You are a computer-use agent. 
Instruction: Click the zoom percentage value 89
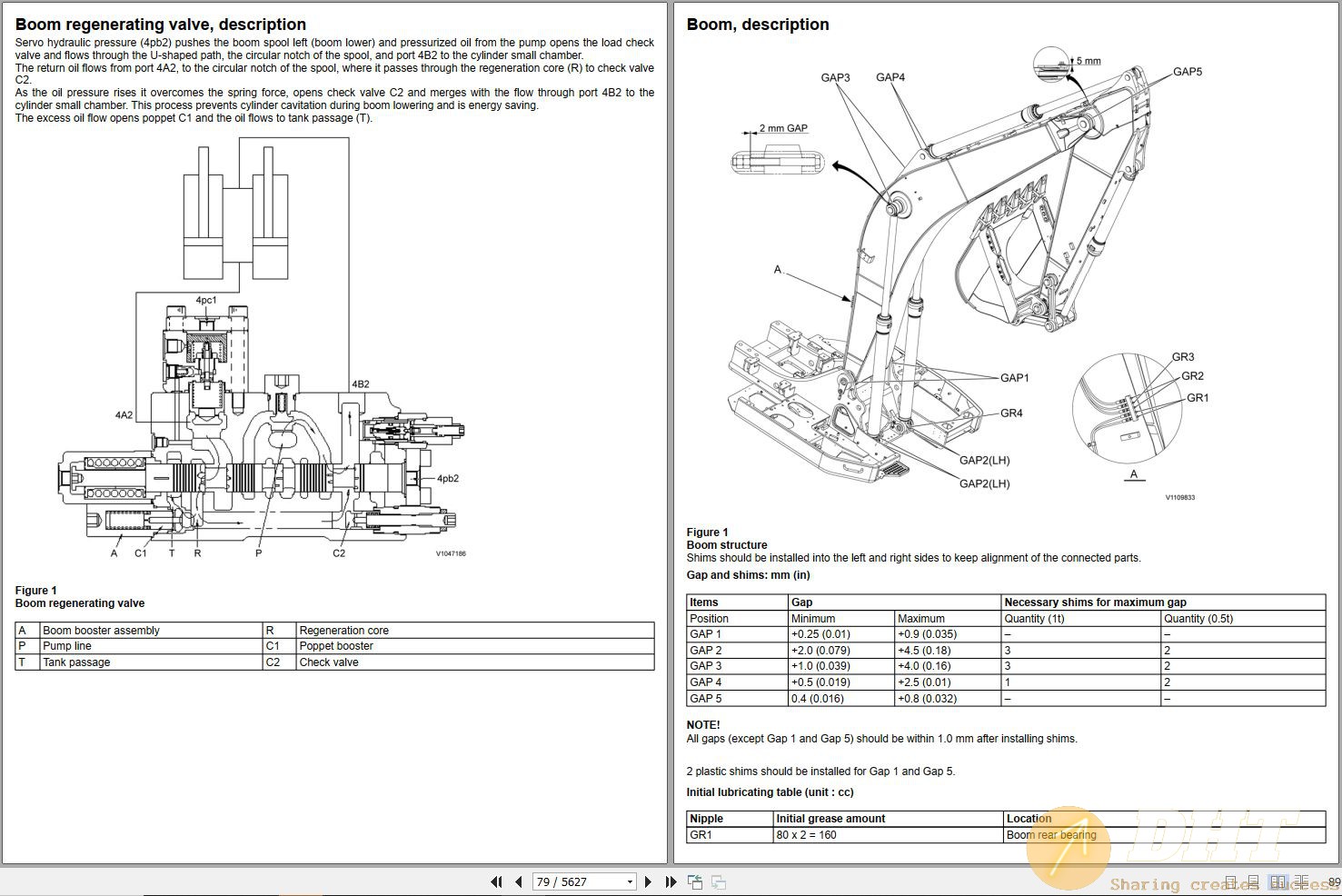[1334, 882]
